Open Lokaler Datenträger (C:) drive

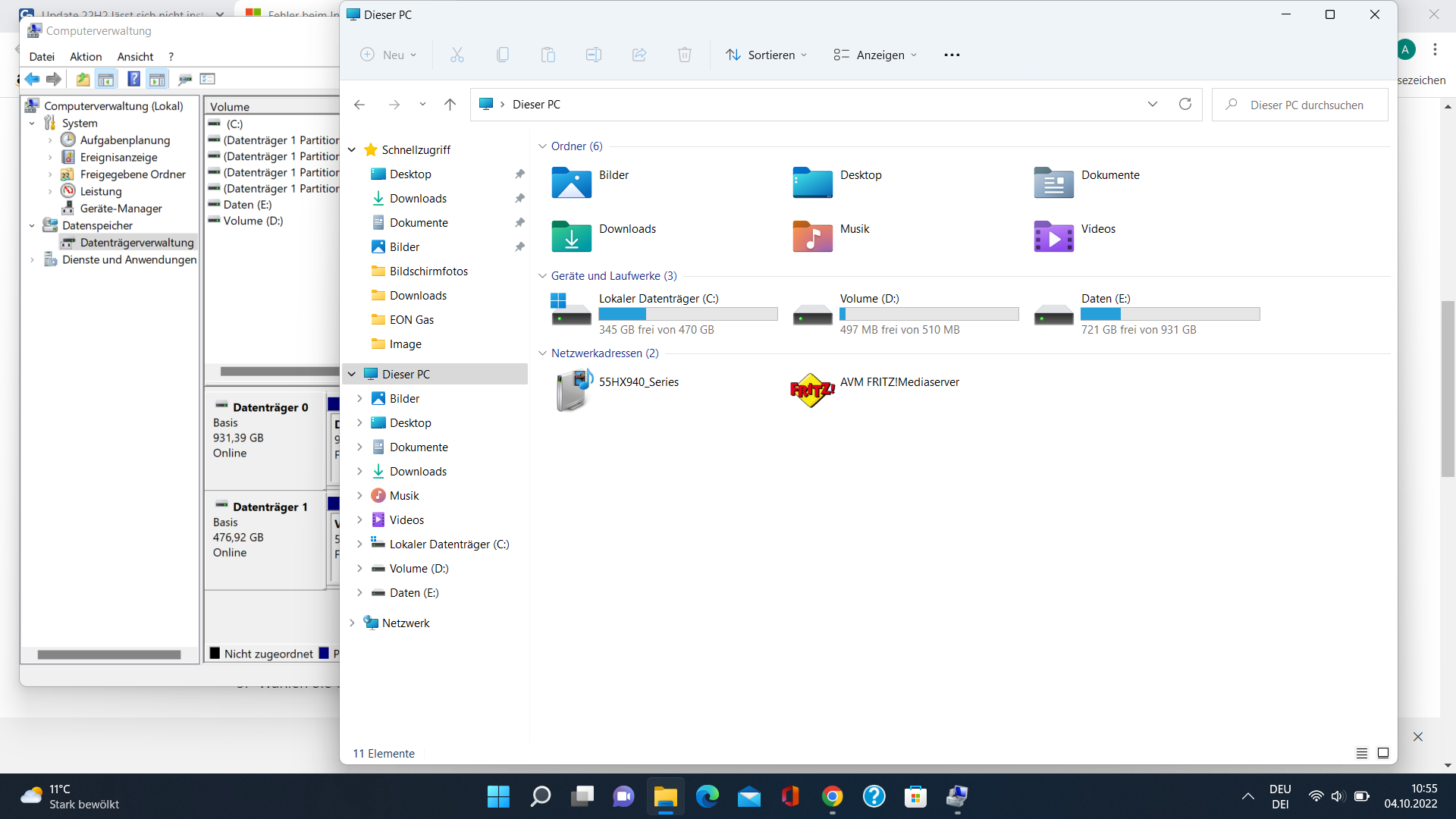point(571,312)
